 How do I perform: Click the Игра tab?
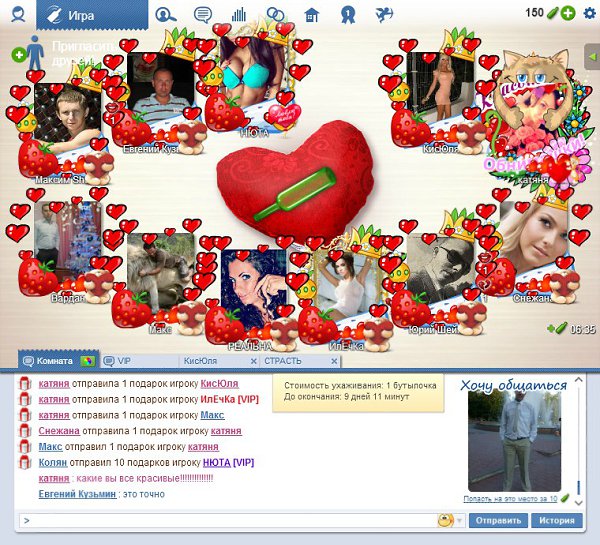click(92, 14)
